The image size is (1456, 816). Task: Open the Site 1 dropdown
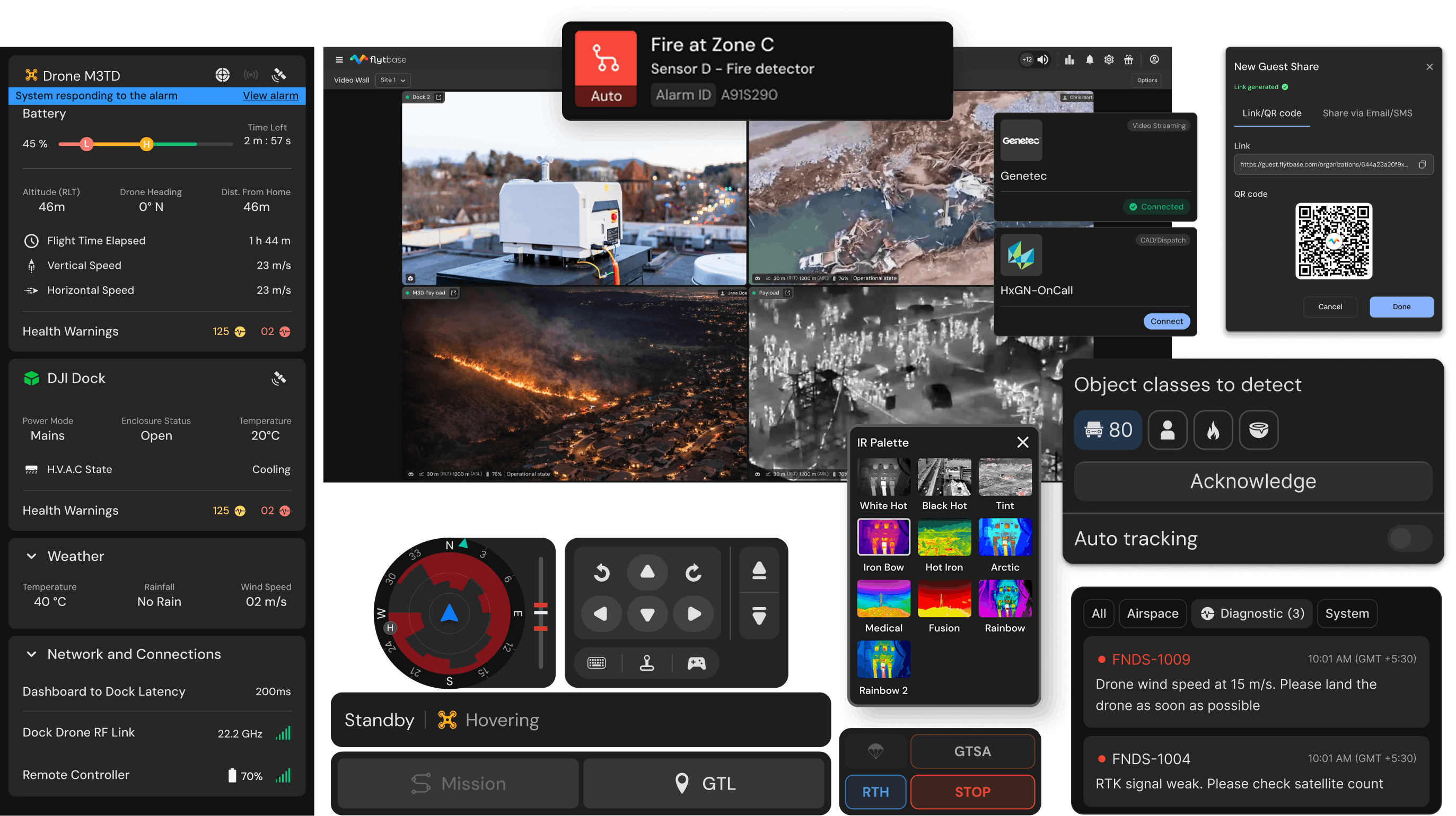393,80
